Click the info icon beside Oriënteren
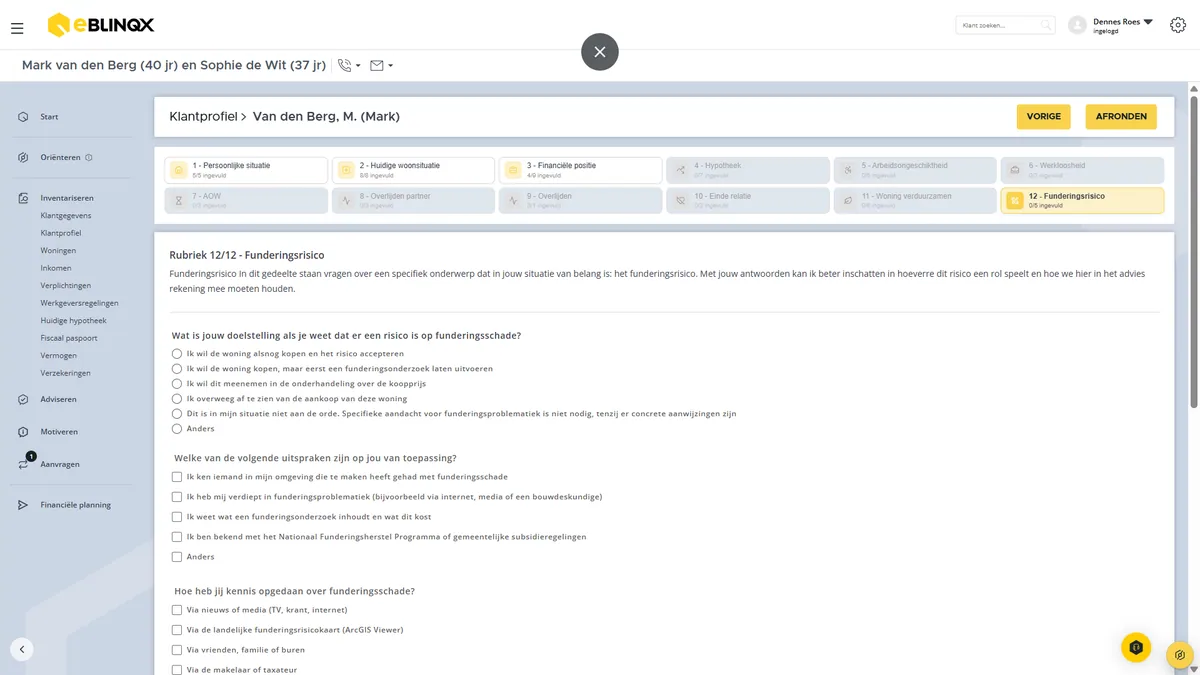 (89, 158)
